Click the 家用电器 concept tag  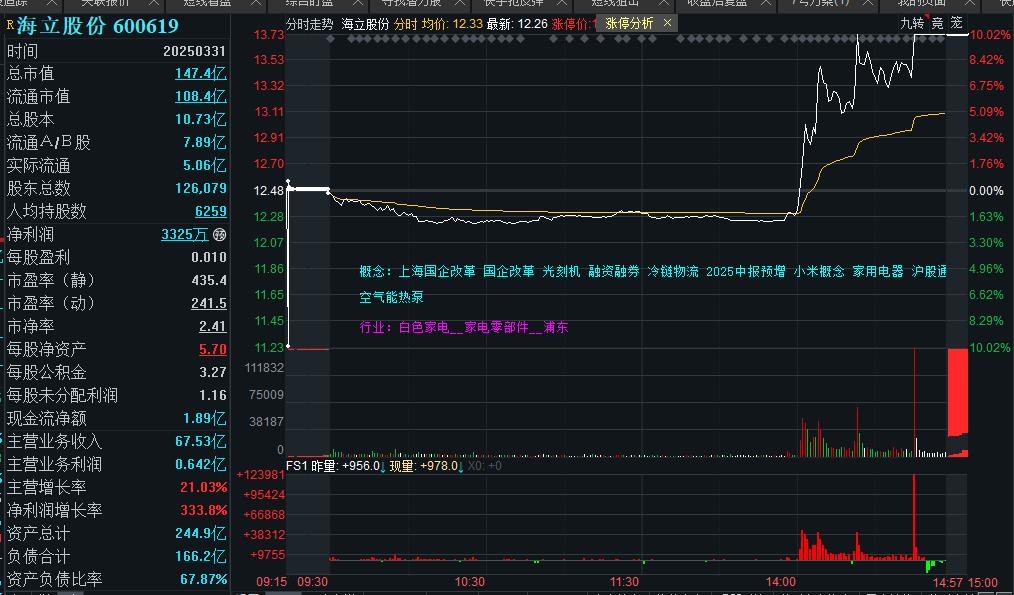click(x=878, y=272)
